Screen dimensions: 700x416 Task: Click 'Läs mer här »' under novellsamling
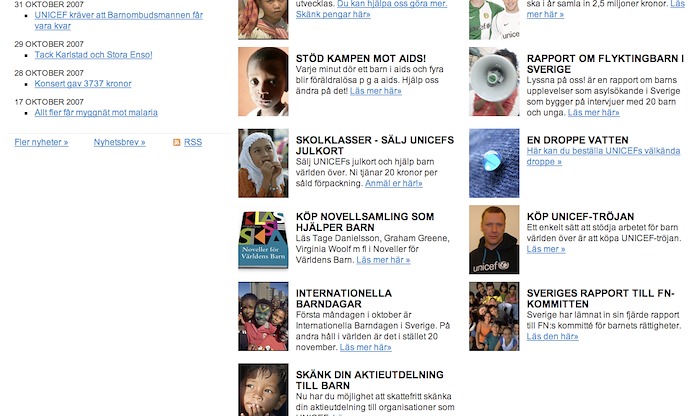pyautogui.click(x=383, y=260)
